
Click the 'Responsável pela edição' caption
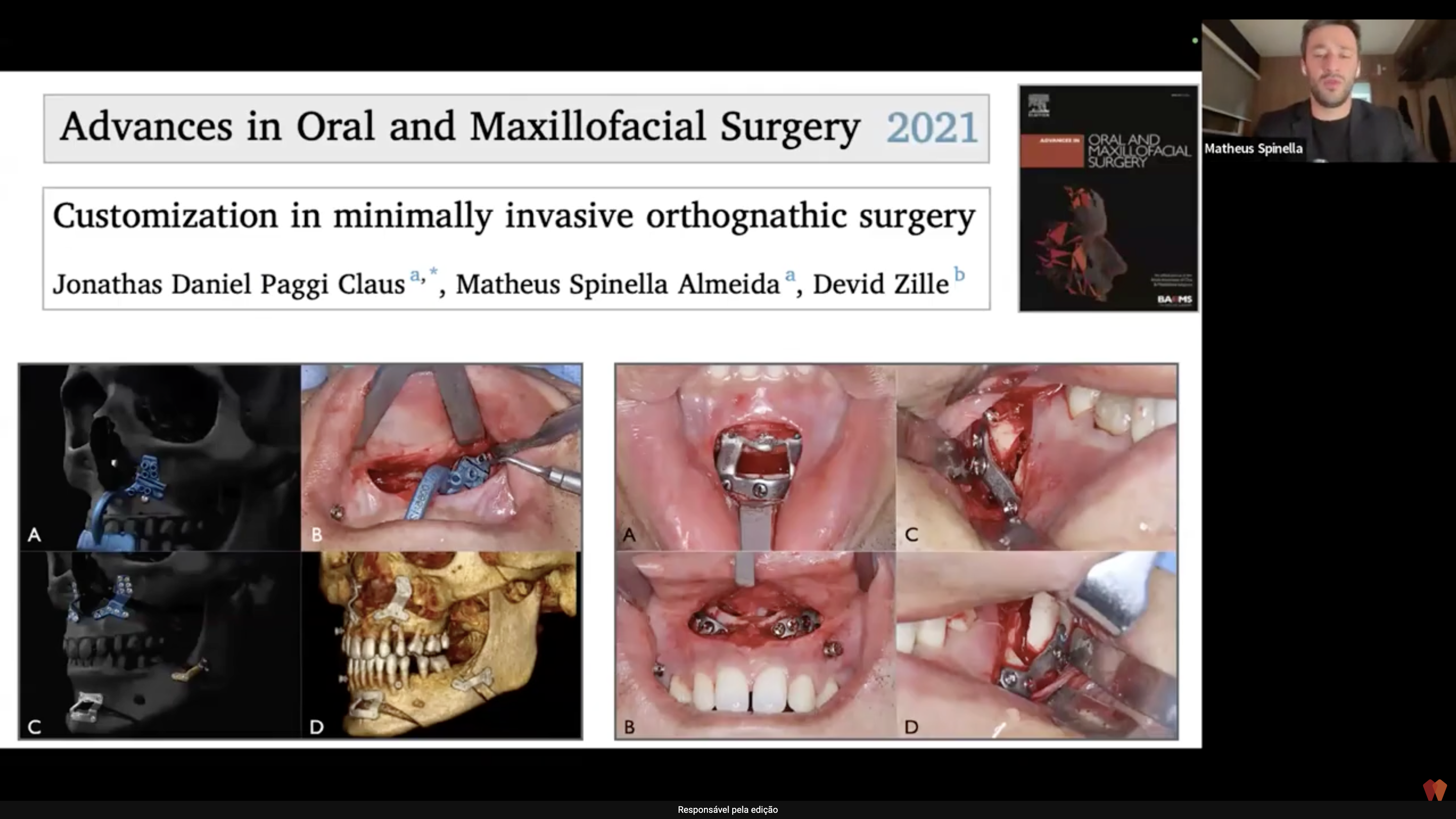pos(727,809)
